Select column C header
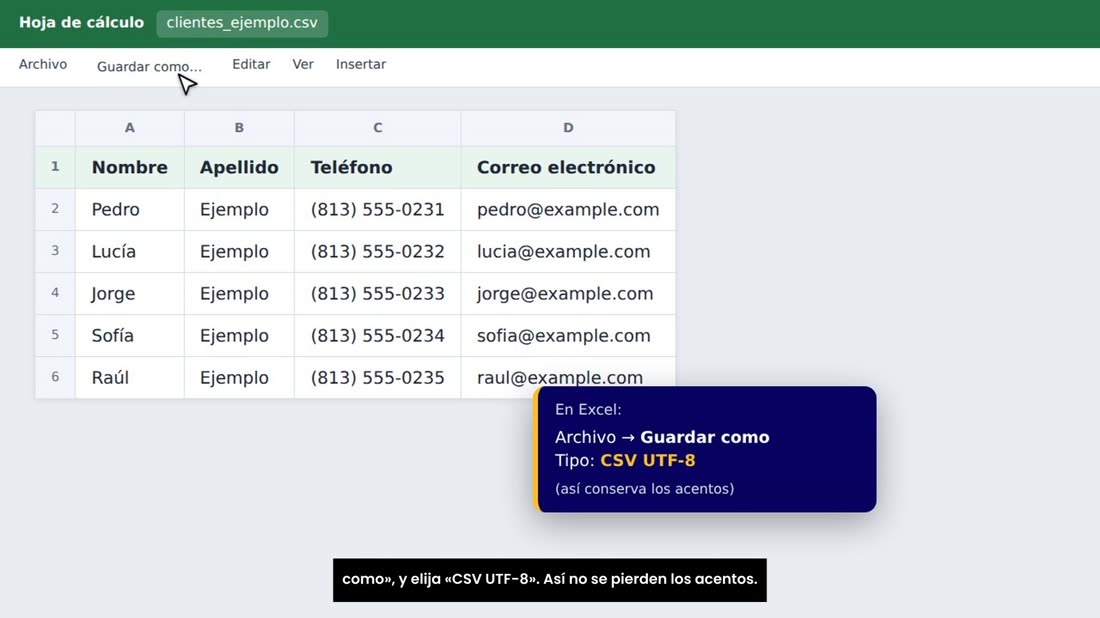This screenshot has width=1100, height=618. click(x=377, y=128)
